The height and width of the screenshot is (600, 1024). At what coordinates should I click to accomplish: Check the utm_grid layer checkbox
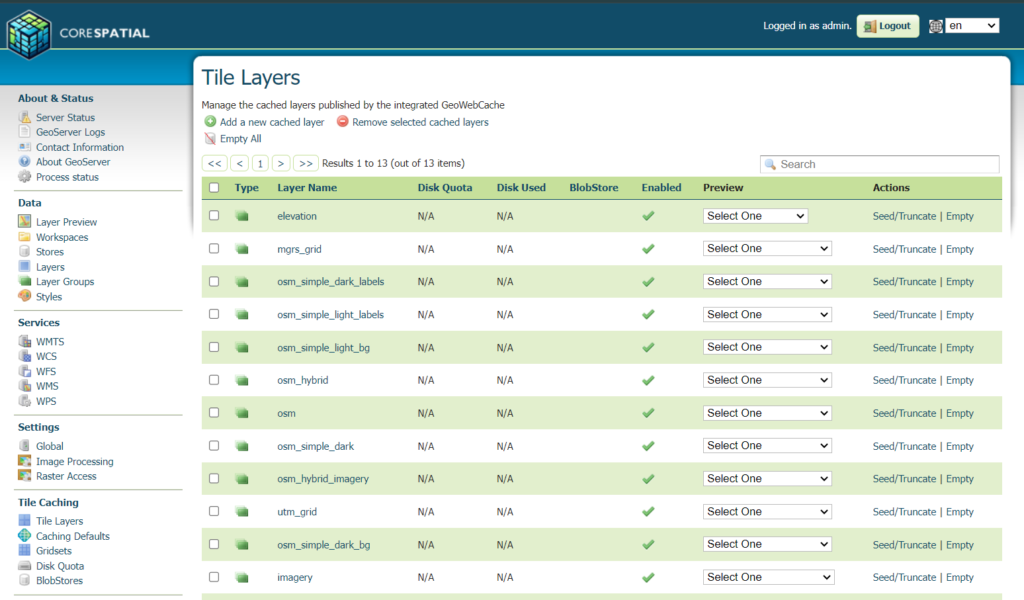point(214,511)
